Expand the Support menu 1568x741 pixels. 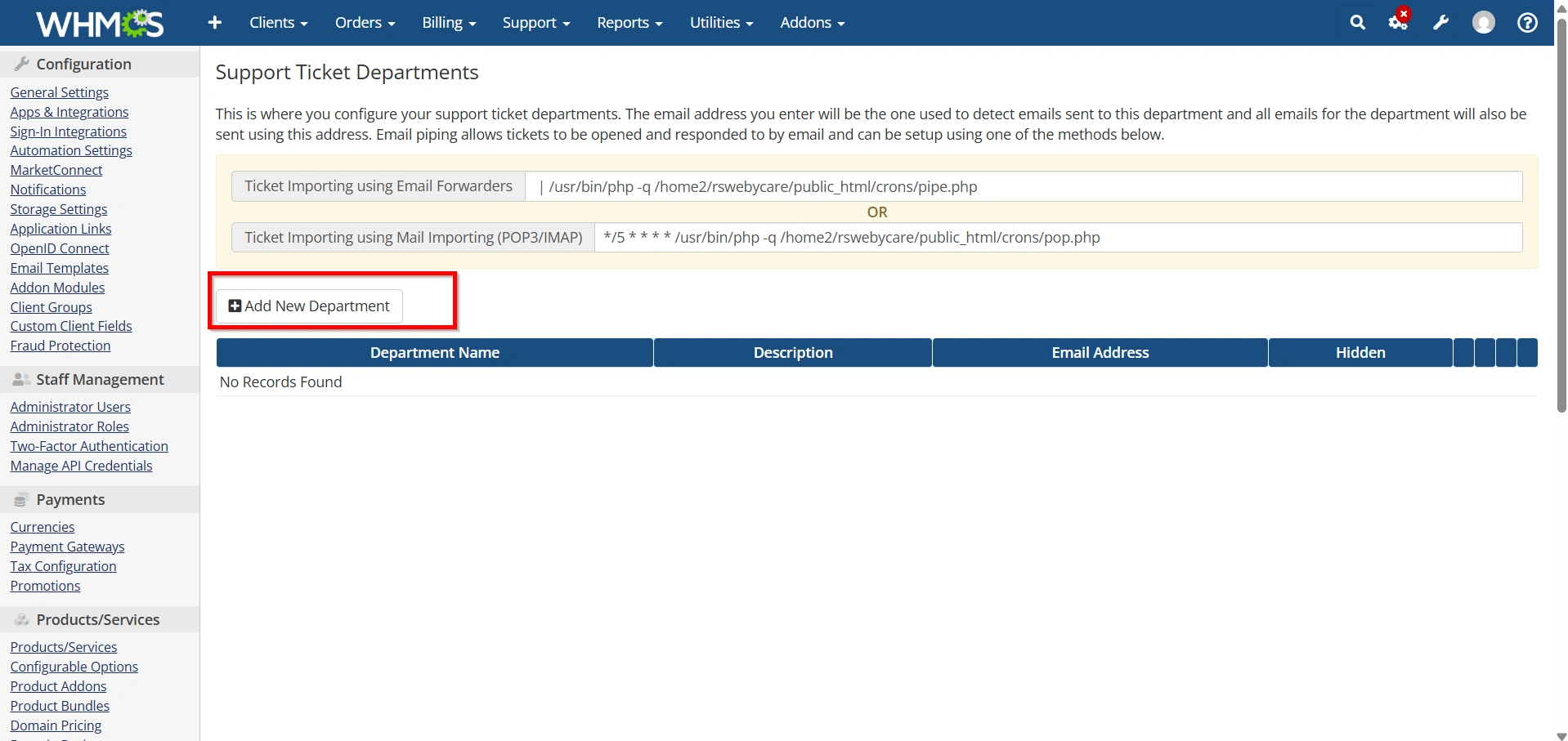click(536, 23)
